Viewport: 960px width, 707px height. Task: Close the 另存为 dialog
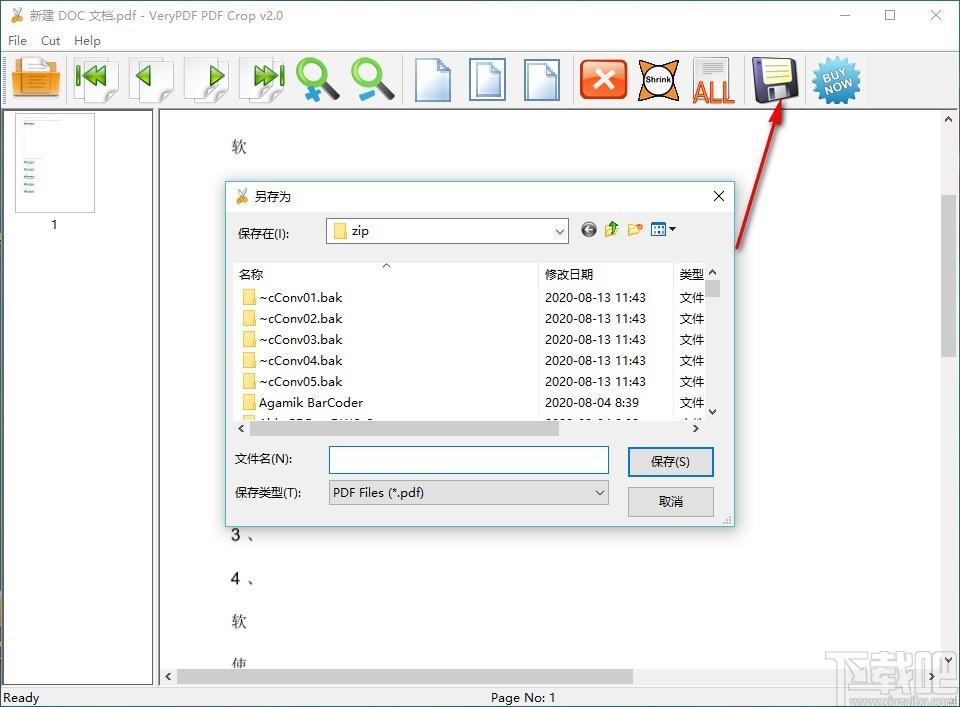pyautogui.click(x=719, y=196)
